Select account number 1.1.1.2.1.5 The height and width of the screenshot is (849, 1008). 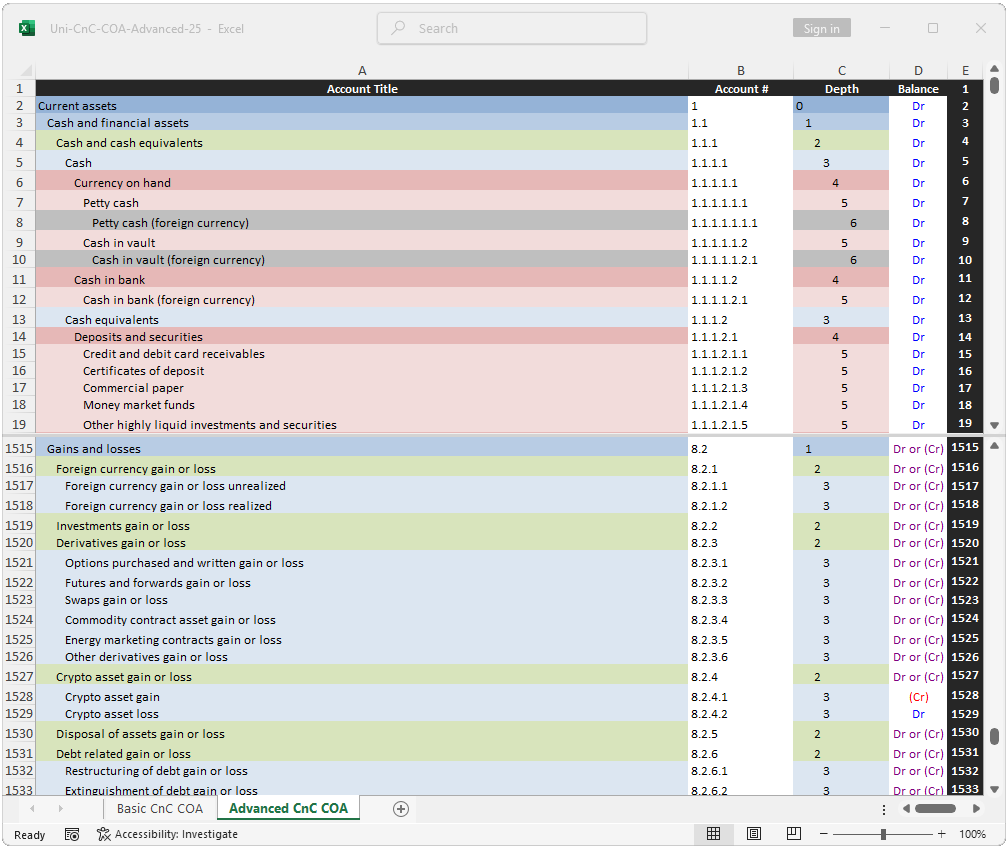(741, 425)
